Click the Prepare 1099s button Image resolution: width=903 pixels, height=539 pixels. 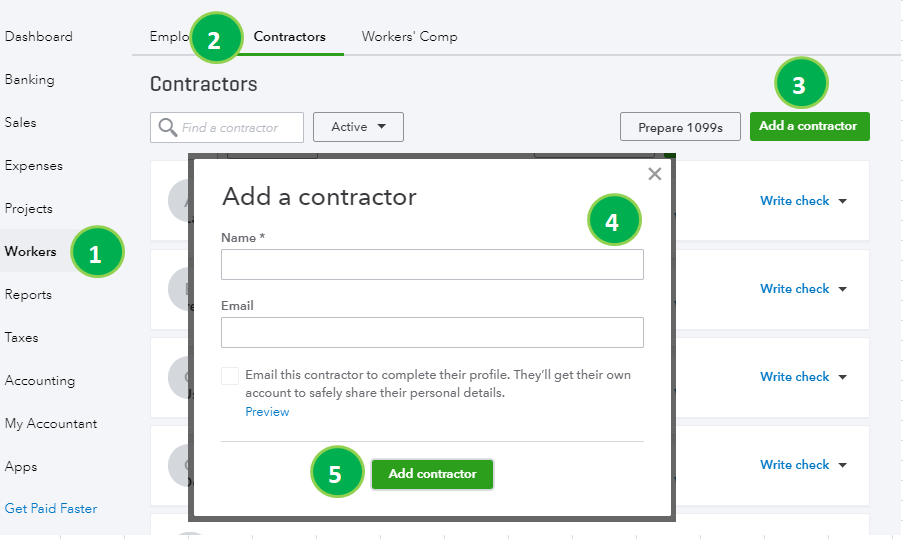tap(680, 127)
